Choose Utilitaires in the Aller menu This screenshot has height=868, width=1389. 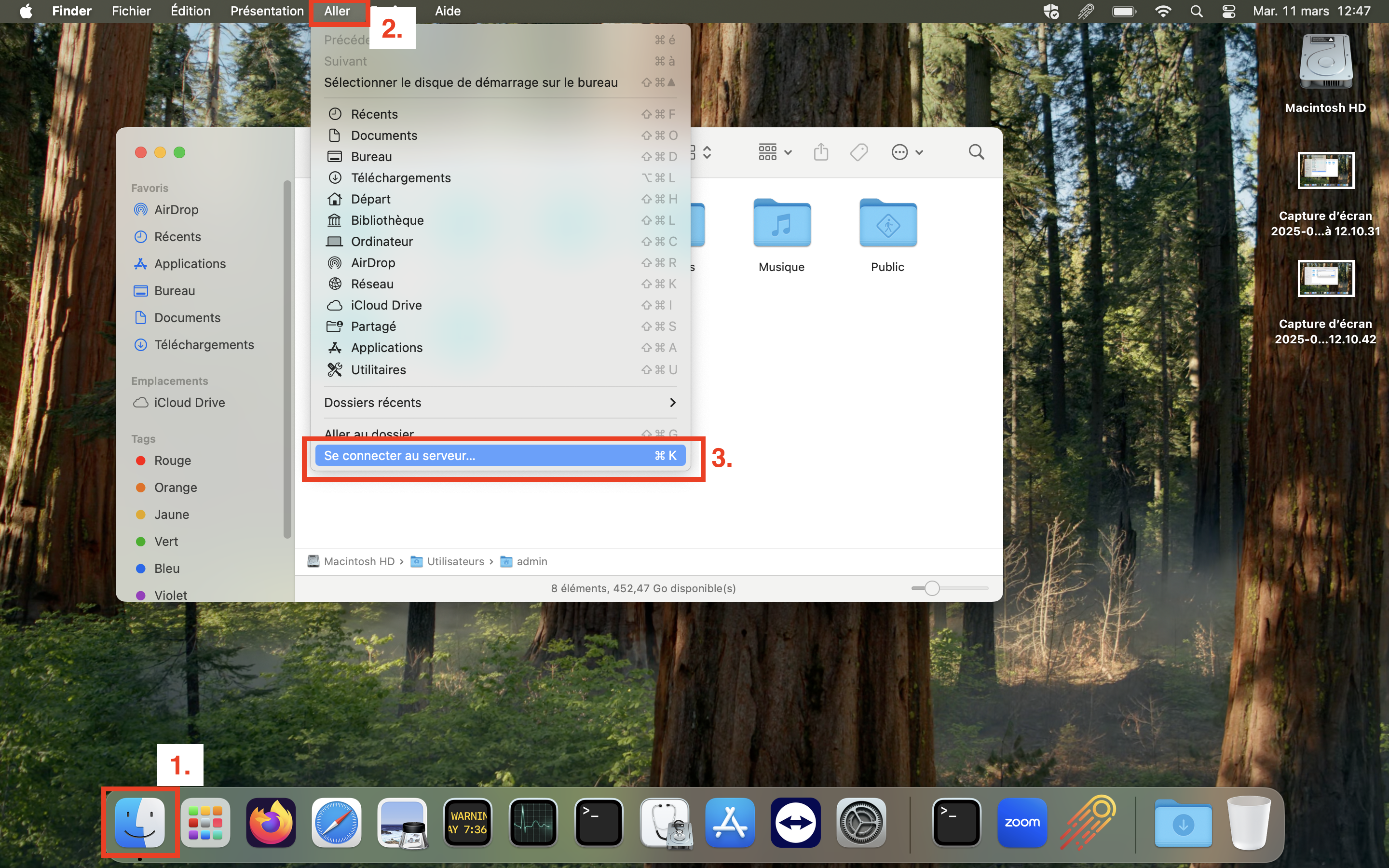pyautogui.click(x=378, y=370)
